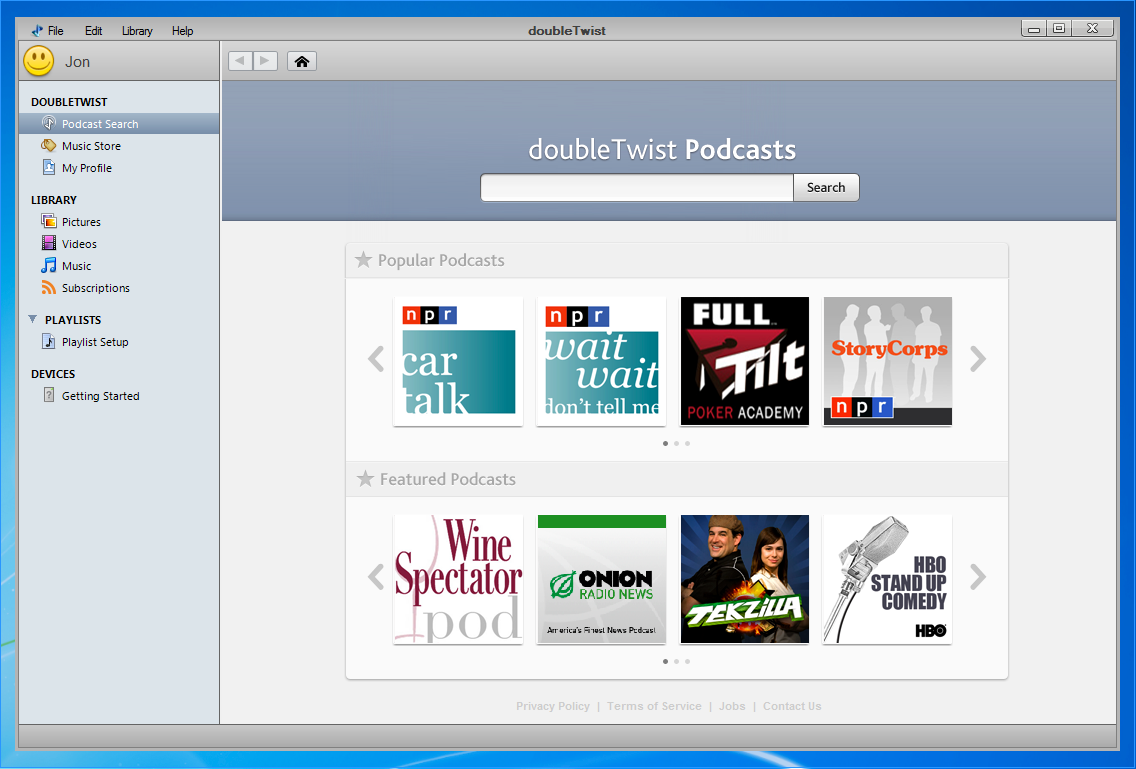Minimize the doubleTwist window
Screen dimensions: 1136x769
[x=1034, y=28]
